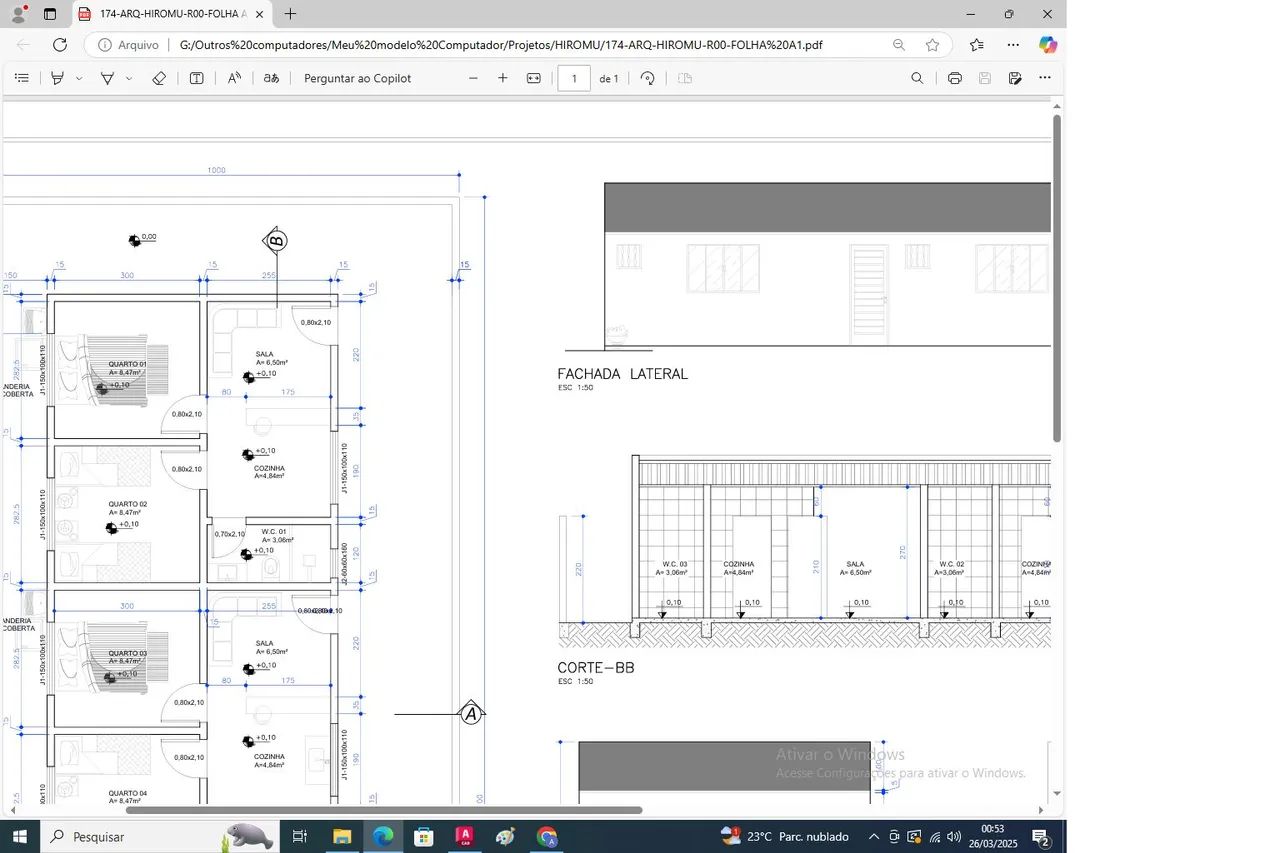Click the add text box tool
1280x853 pixels.
(x=197, y=78)
